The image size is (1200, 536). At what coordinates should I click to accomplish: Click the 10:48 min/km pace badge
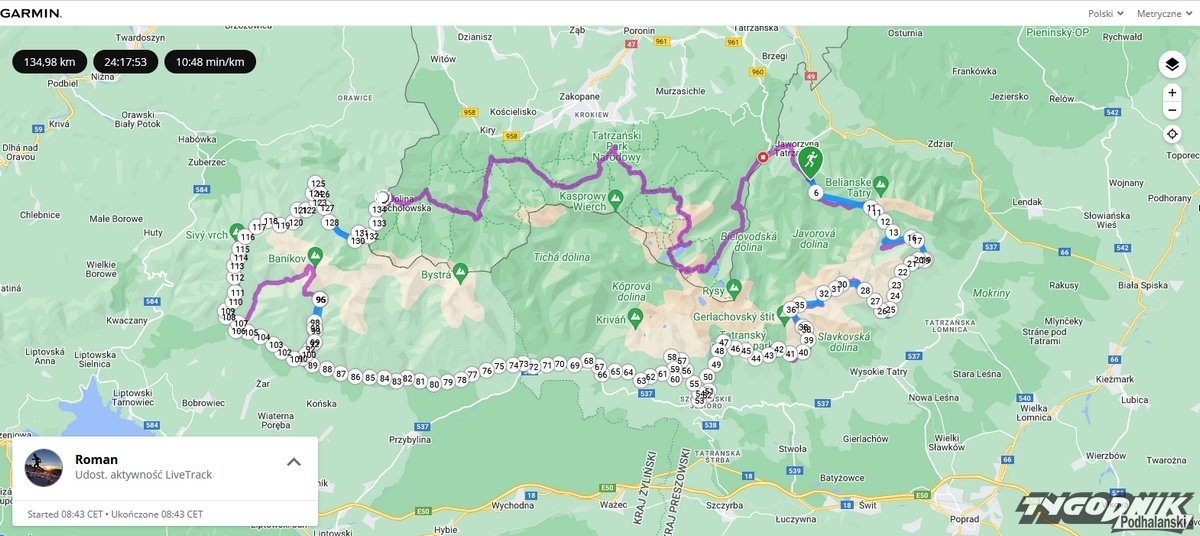click(x=210, y=62)
